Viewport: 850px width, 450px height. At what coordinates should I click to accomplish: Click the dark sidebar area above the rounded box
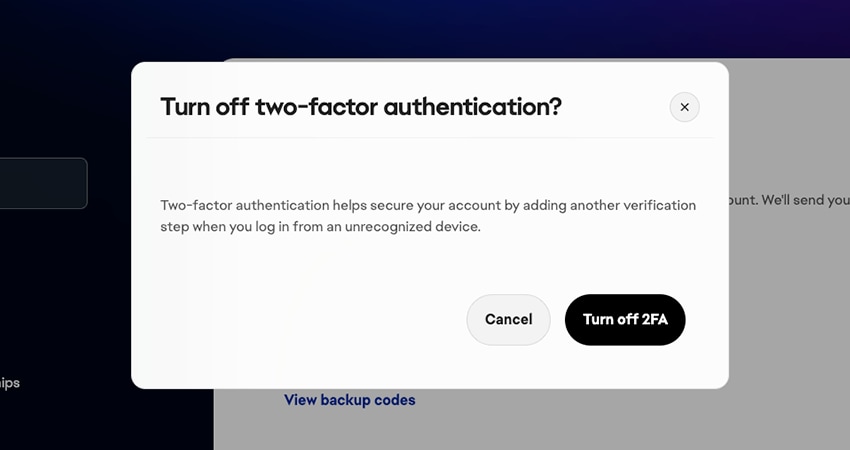click(60, 90)
